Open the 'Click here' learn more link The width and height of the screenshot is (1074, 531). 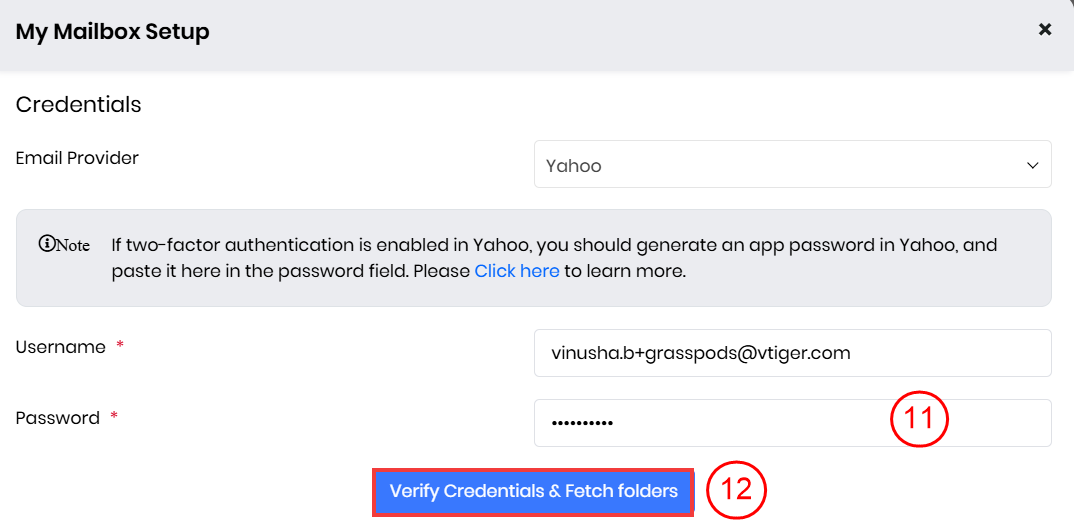[x=516, y=271]
